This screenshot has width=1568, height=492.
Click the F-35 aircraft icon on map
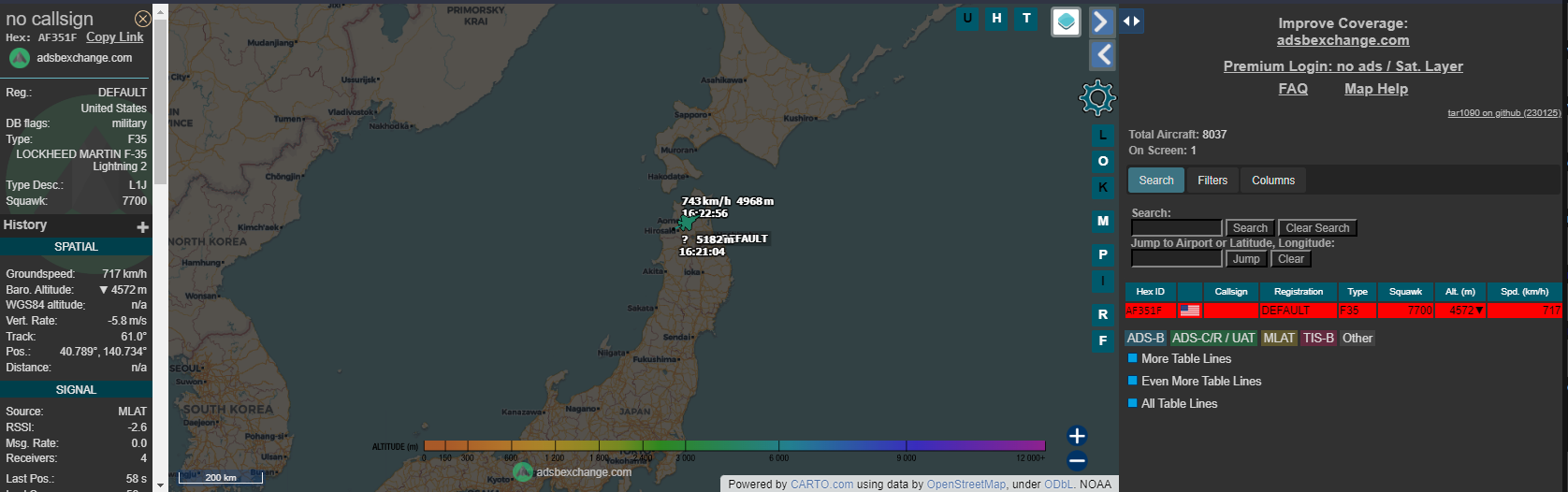click(x=686, y=223)
